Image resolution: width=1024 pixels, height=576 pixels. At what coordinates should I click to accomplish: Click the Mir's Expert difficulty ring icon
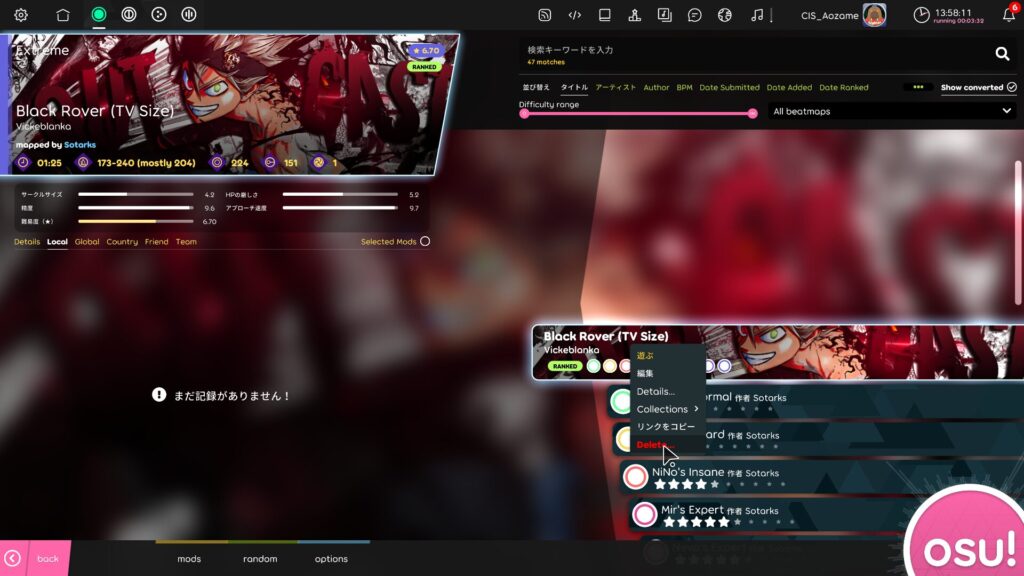[644, 515]
